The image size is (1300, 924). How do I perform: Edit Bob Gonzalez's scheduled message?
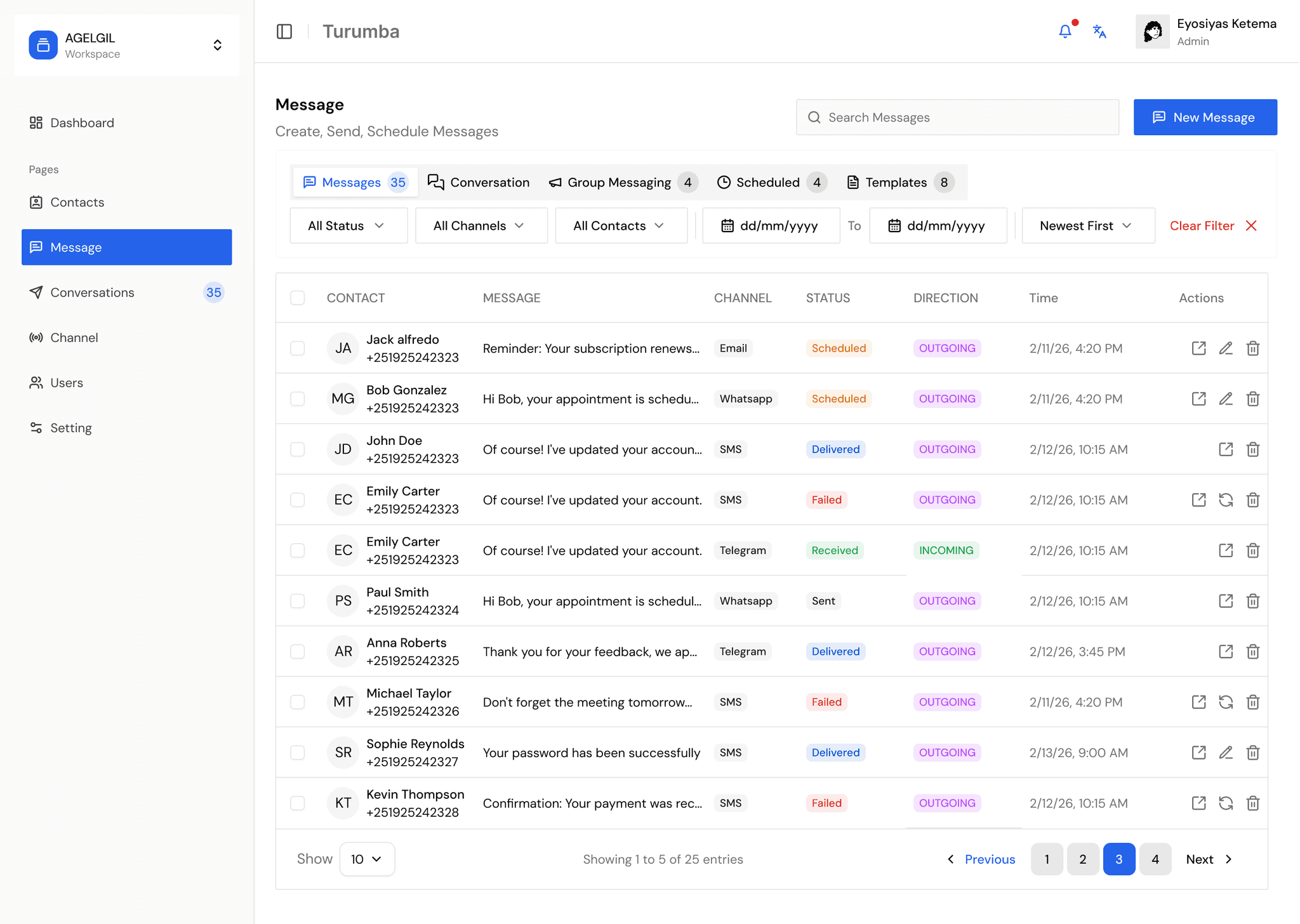1226,399
